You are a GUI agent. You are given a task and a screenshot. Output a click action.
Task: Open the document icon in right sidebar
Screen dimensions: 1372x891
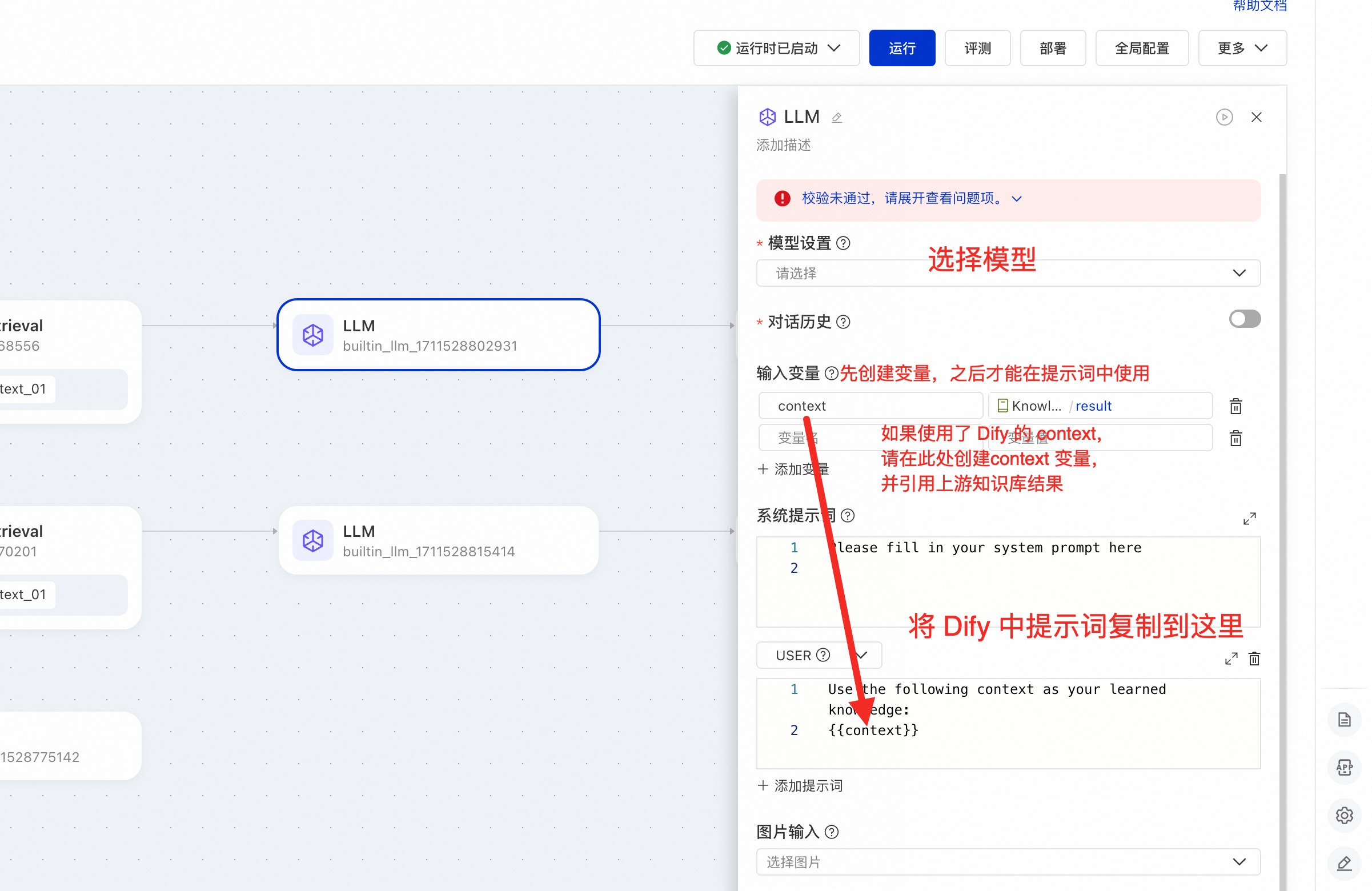click(x=1345, y=719)
